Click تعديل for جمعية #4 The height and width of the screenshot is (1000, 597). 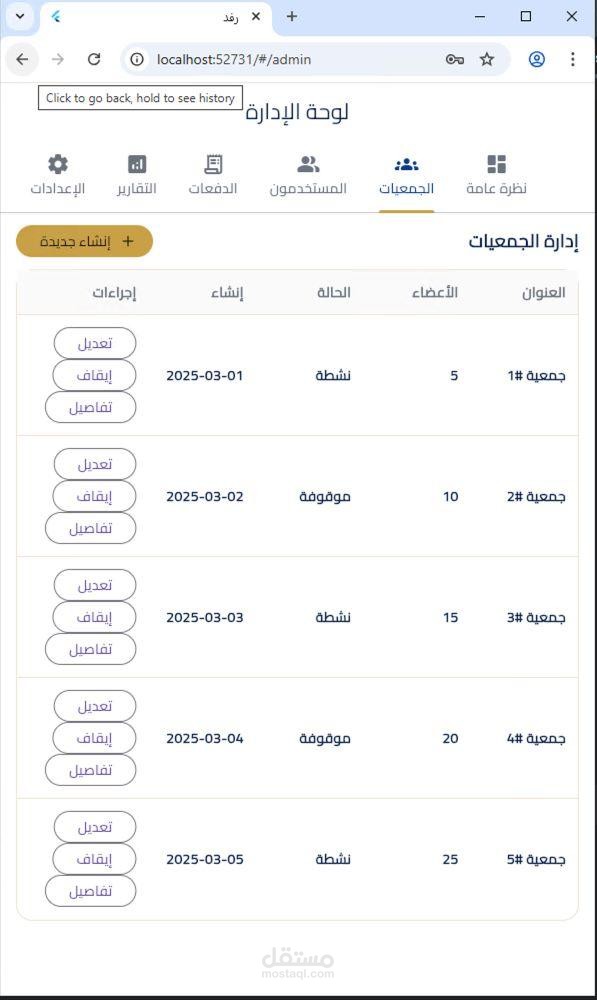coord(95,706)
